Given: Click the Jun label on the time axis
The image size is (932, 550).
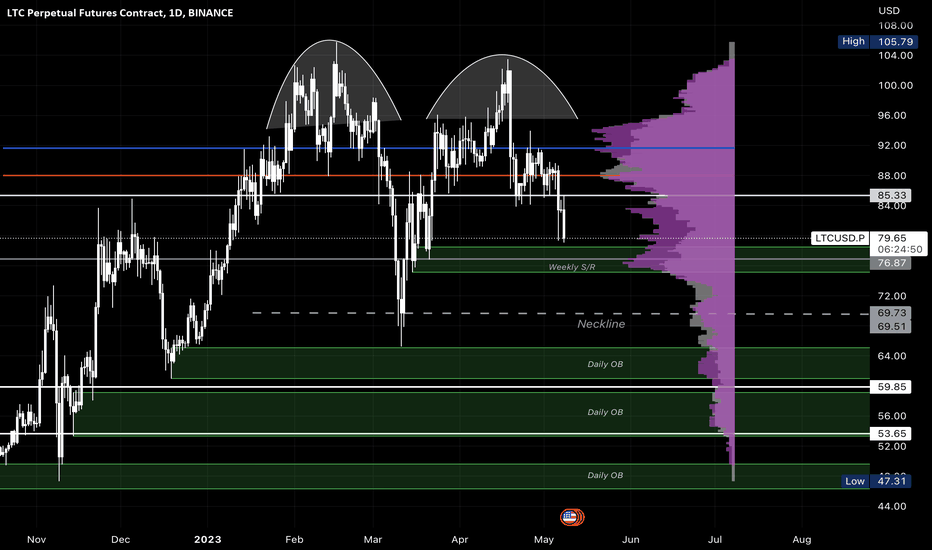Looking at the screenshot, I should pos(631,540).
